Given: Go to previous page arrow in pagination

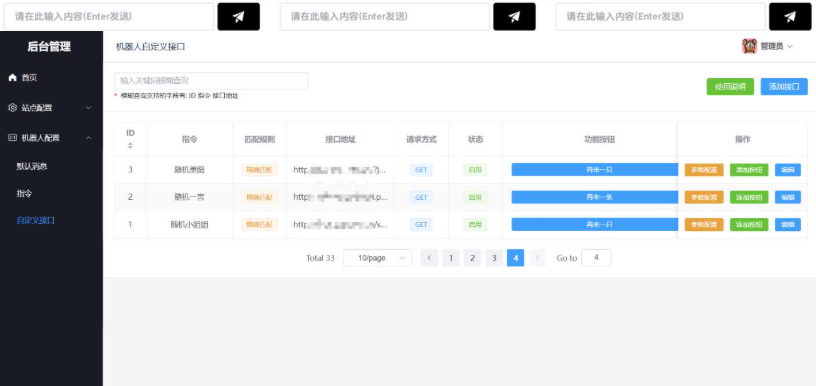Looking at the screenshot, I should (x=429, y=258).
